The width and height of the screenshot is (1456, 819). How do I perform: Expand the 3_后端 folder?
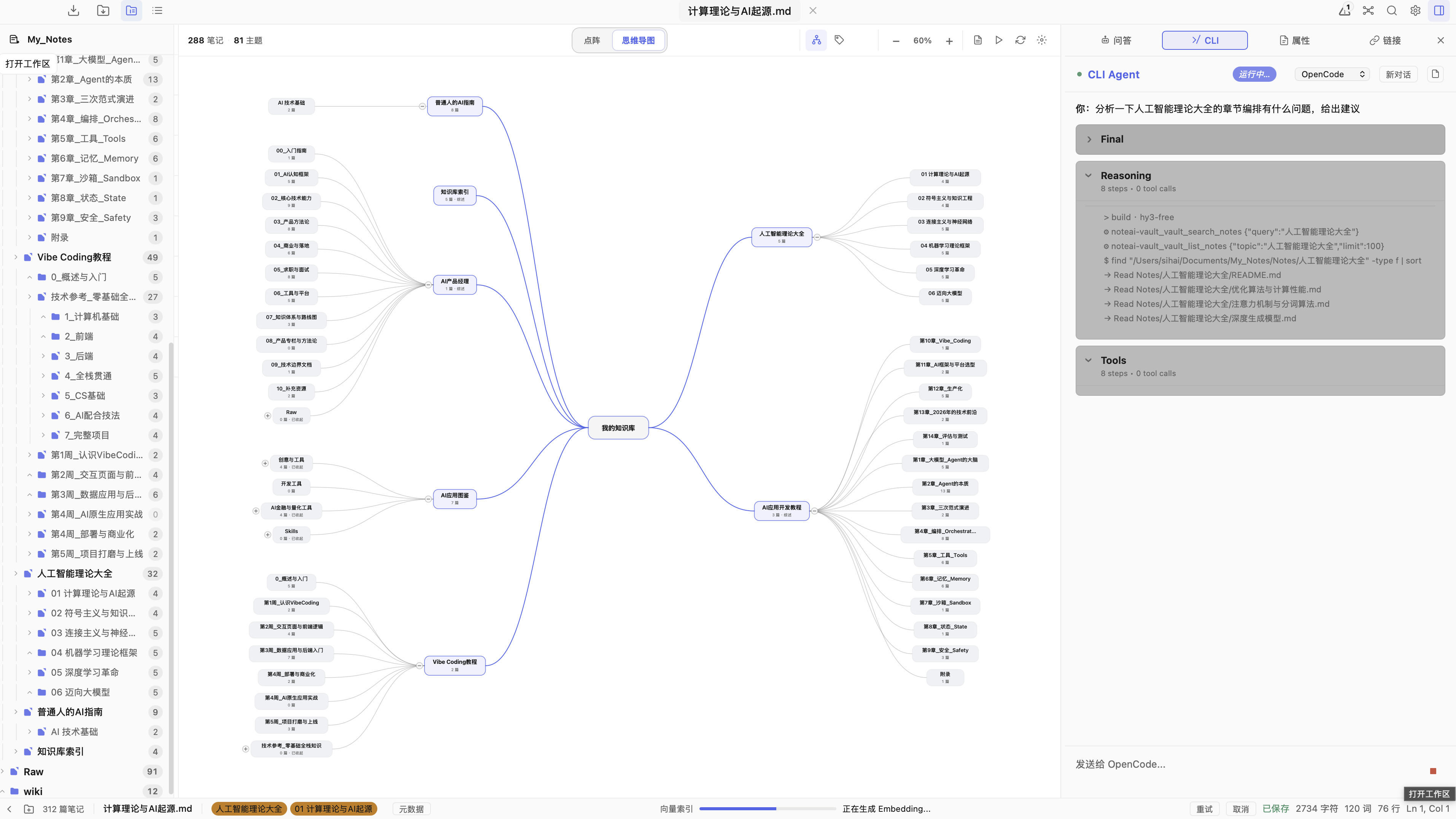click(x=43, y=356)
